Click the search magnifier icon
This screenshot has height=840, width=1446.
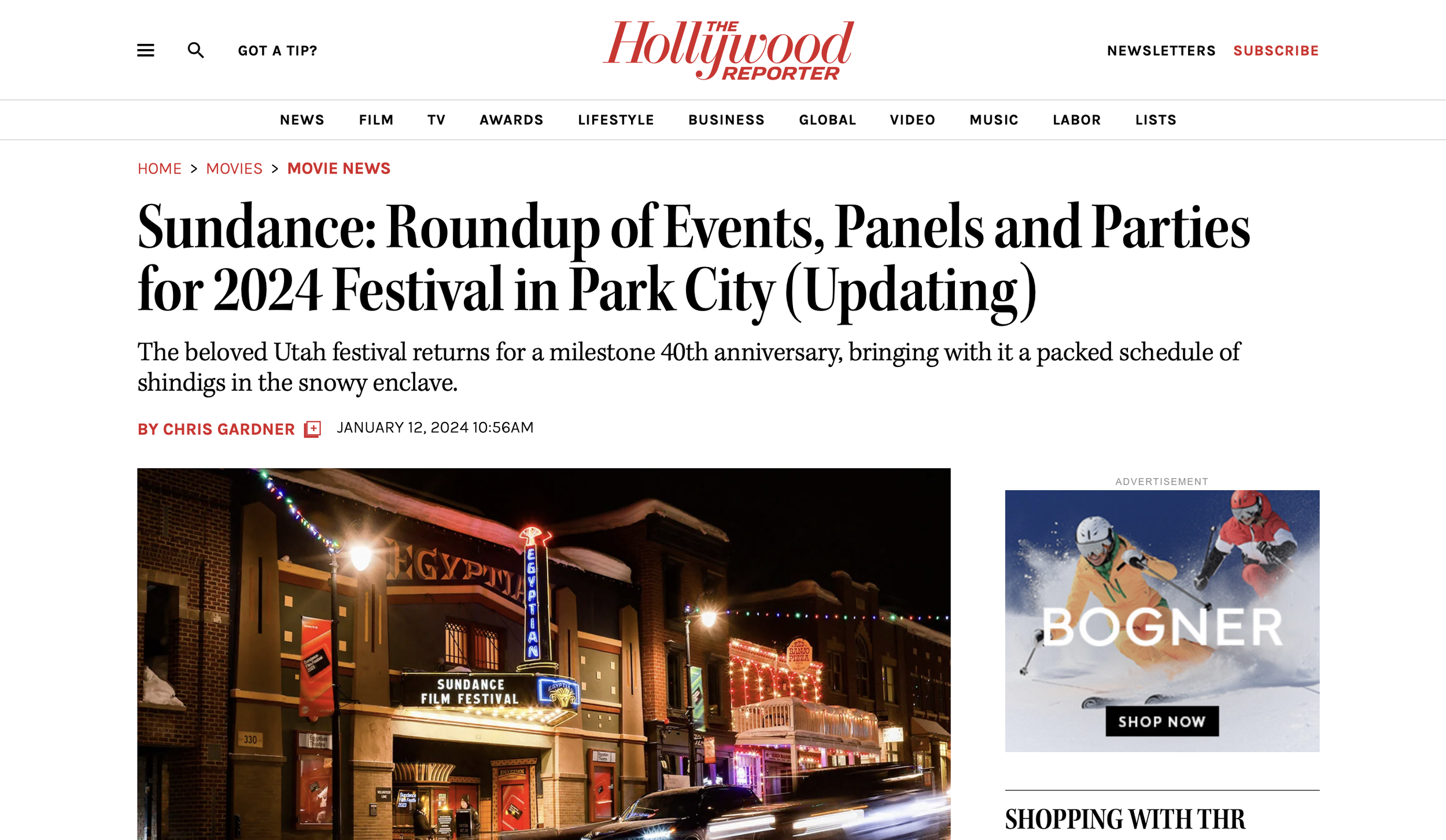click(195, 50)
